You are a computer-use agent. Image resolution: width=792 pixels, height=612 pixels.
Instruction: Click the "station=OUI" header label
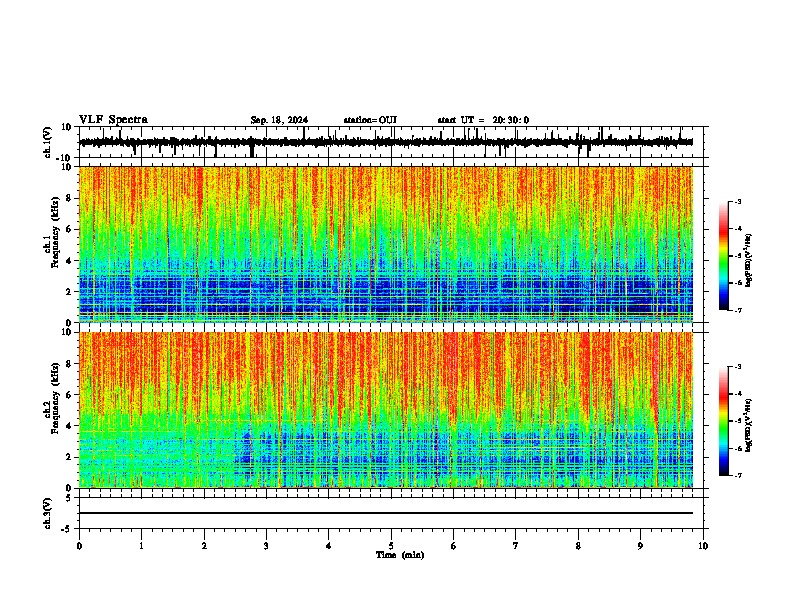[x=370, y=120]
